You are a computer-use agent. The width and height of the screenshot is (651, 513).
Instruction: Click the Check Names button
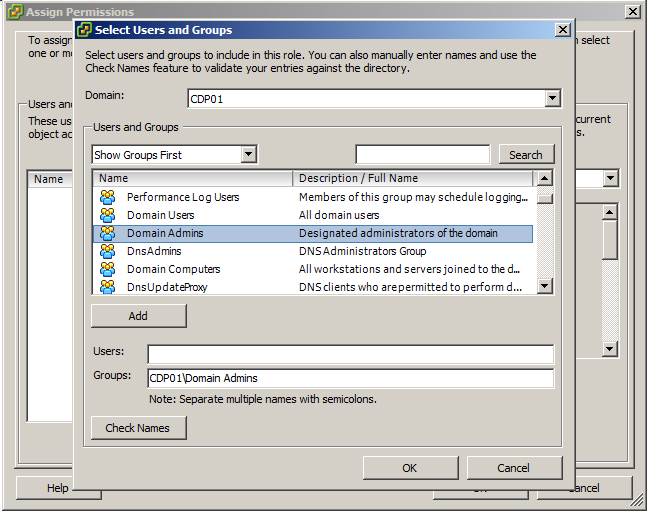tap(138, 428)
